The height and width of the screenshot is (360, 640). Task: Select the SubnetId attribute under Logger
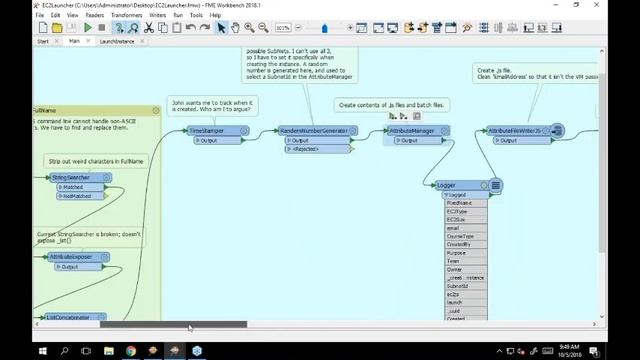466,286
